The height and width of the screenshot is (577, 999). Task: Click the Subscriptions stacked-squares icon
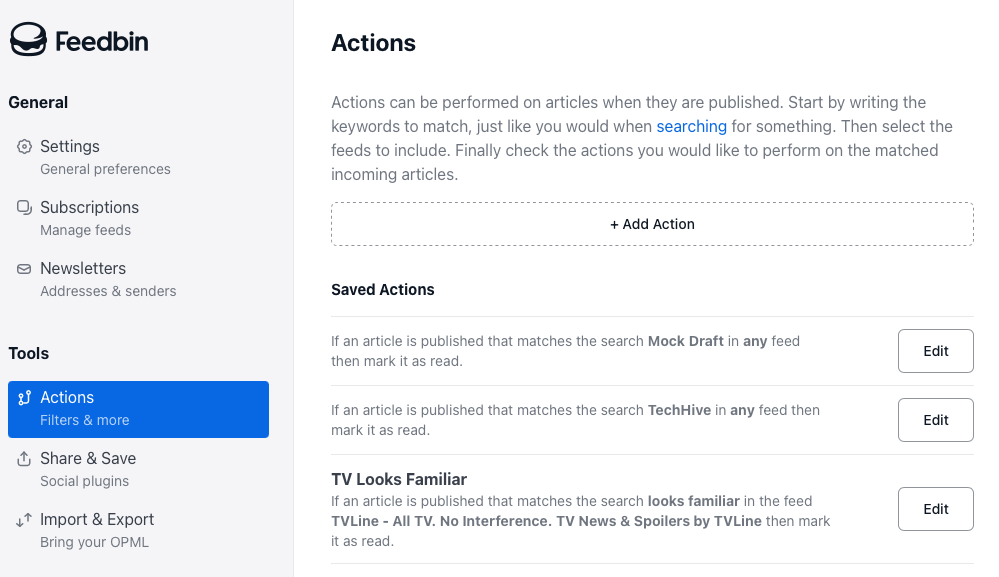tap(24, 208)
